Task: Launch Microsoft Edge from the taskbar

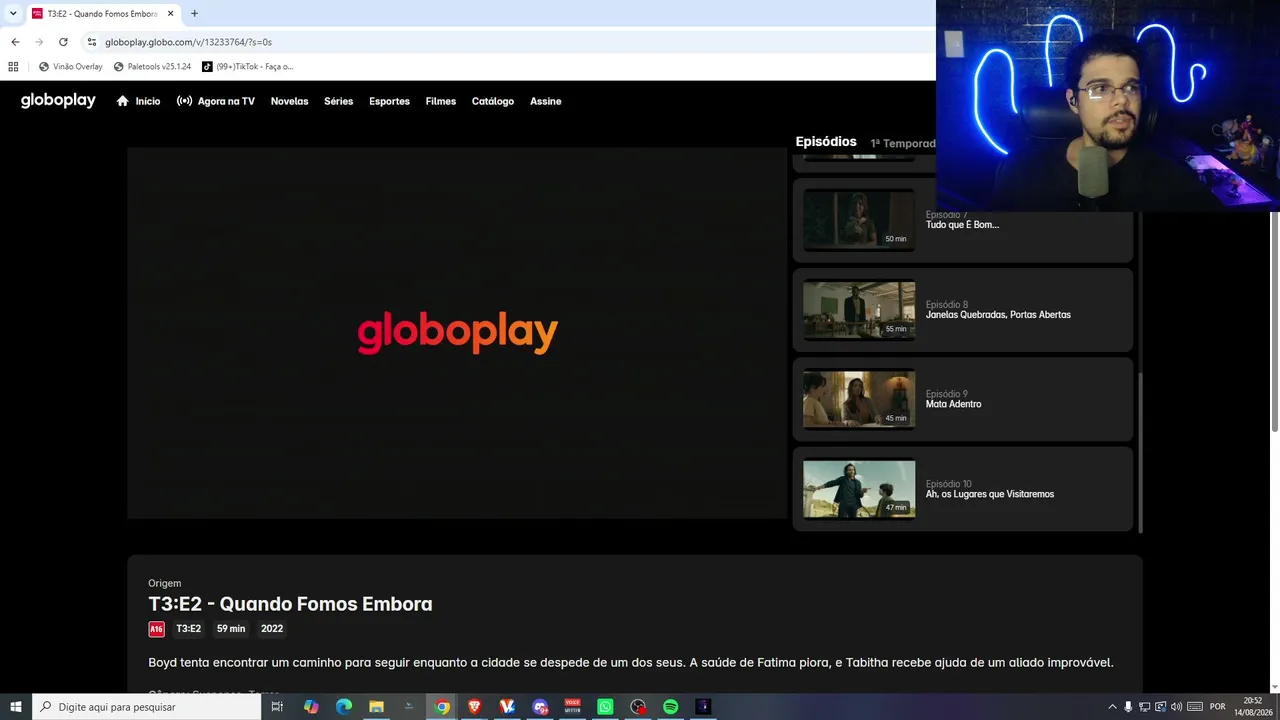Action: pyautogui.click(x=344, y=707)
